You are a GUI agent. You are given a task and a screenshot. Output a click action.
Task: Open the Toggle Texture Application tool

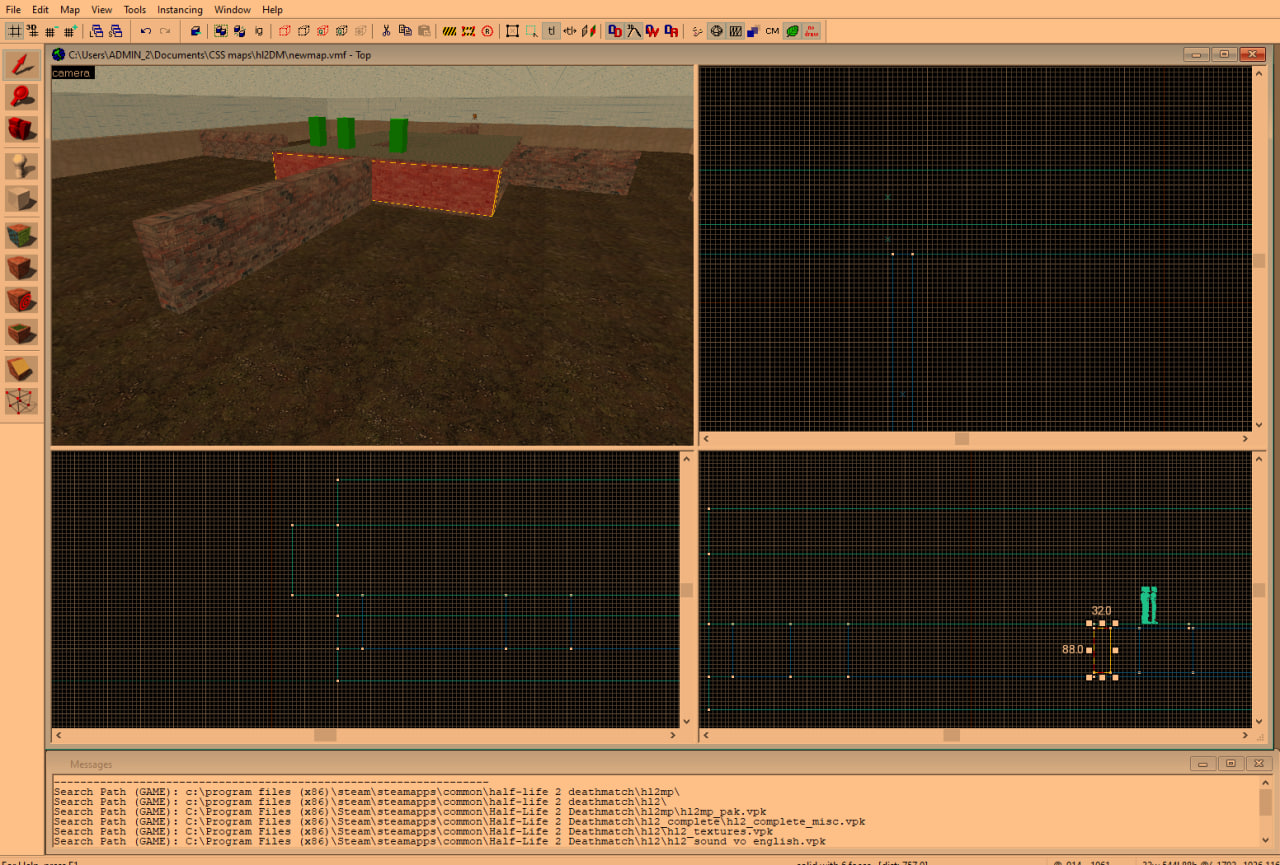click(x=21, y=235)
